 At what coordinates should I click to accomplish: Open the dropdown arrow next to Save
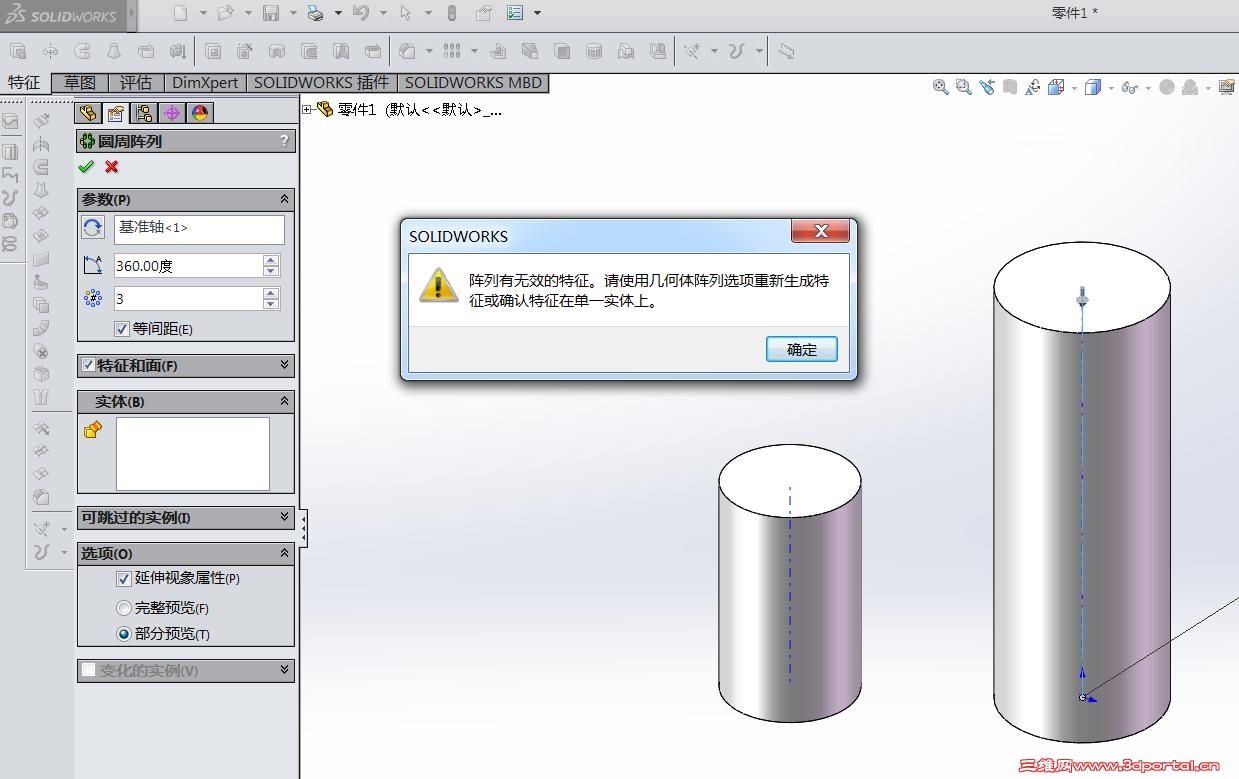click(293, 13)
